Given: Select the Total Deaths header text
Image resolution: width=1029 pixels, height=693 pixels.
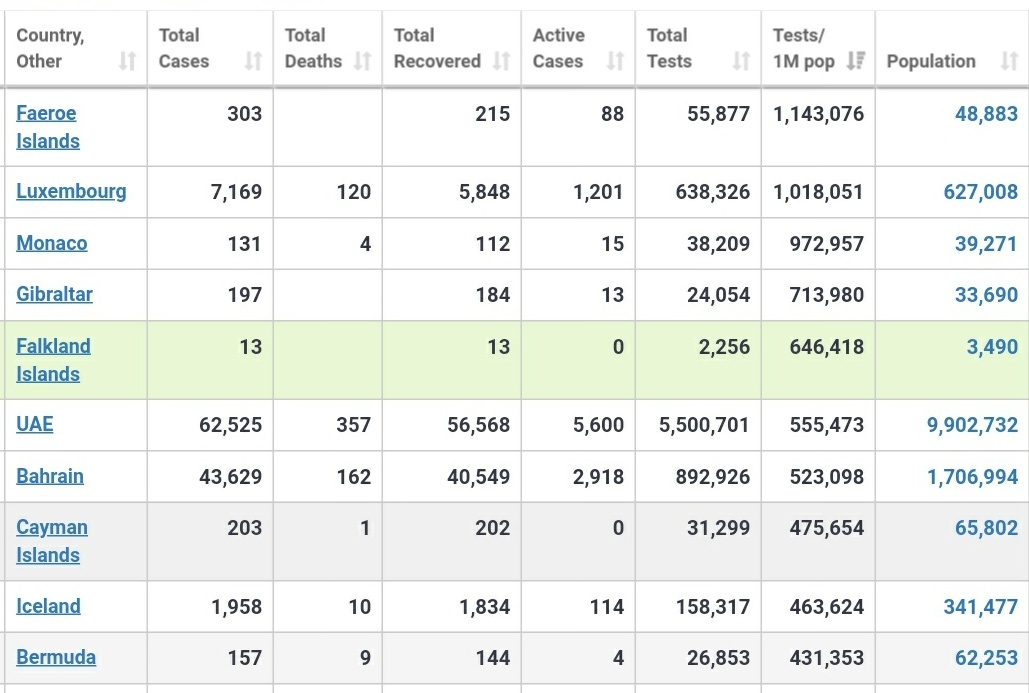Looking at the screenshot, I should [314, 48].
